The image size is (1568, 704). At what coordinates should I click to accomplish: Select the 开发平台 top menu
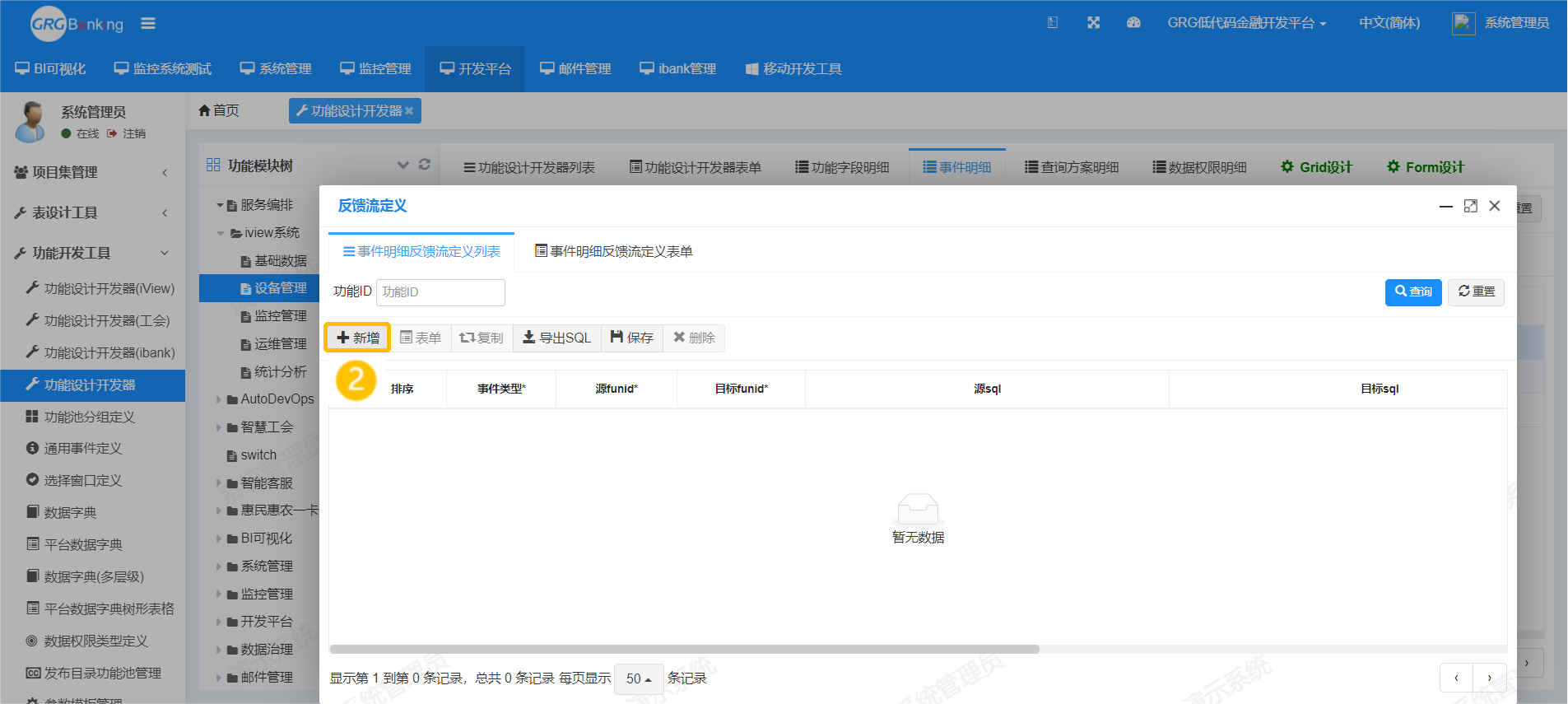click(x=476, y=69)
